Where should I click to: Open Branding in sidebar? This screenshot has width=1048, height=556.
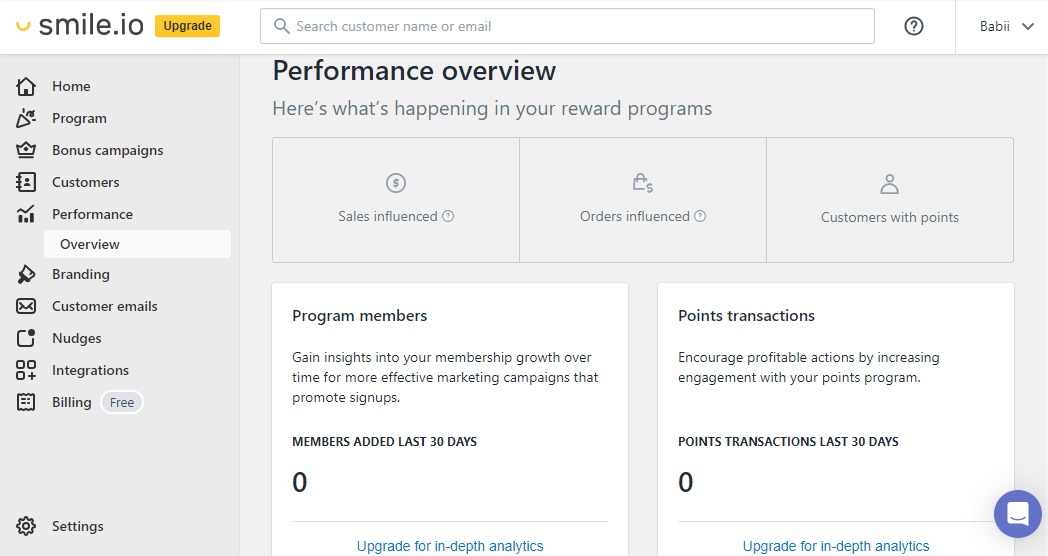81,274
